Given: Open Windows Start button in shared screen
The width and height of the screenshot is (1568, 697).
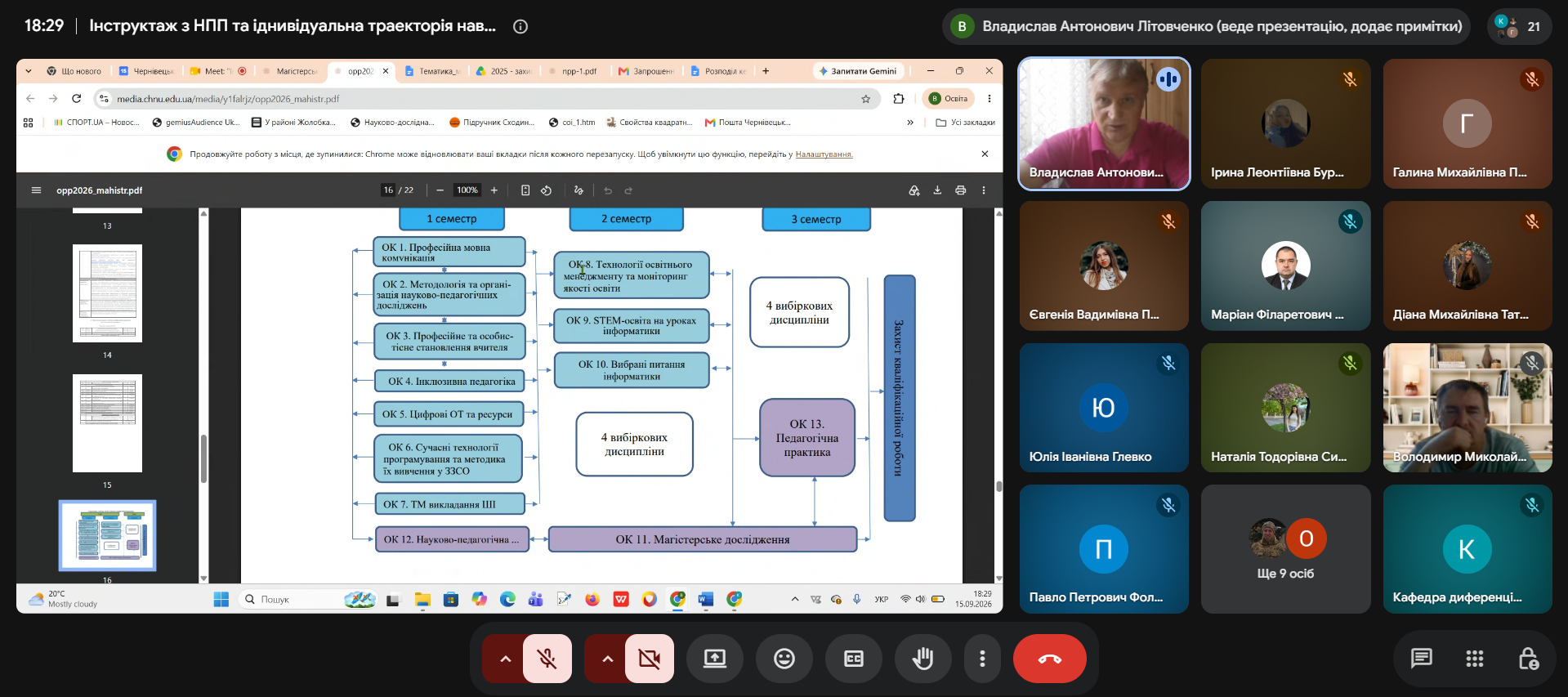Looking at the screenshot, I should [221, 600].
